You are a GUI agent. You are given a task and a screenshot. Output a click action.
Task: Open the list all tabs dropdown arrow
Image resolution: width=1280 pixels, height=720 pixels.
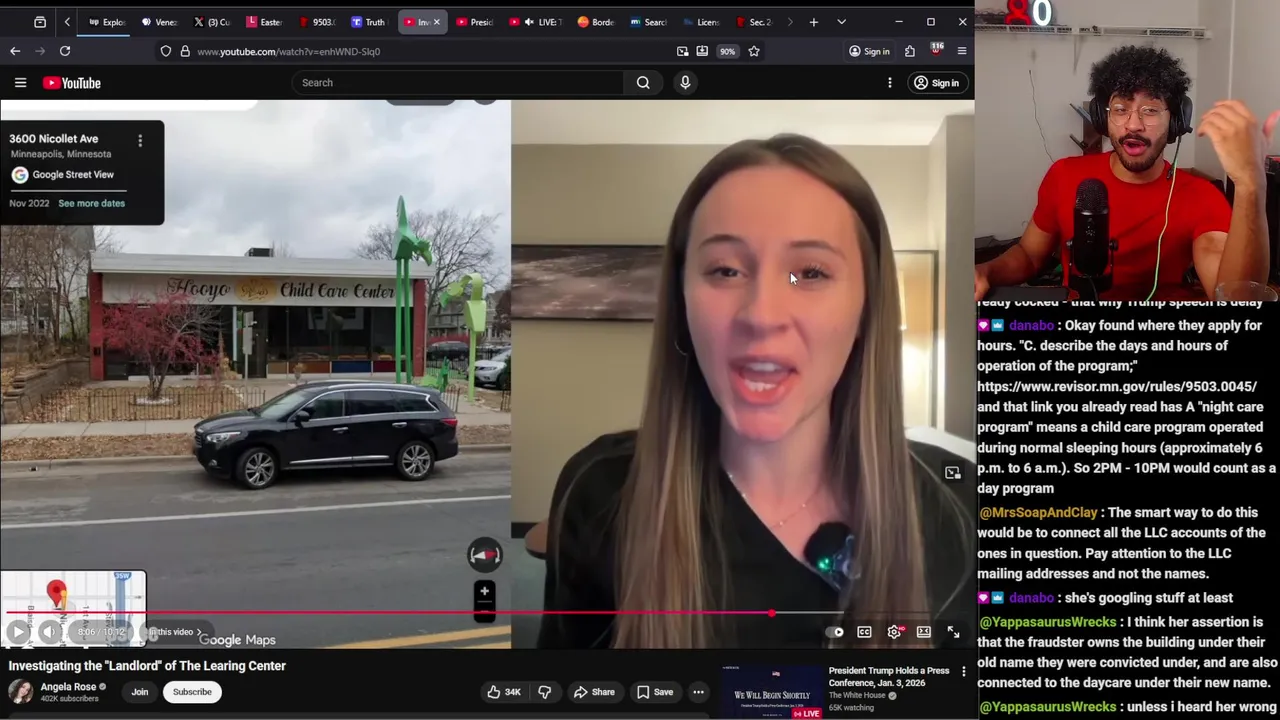pos(841,22)
